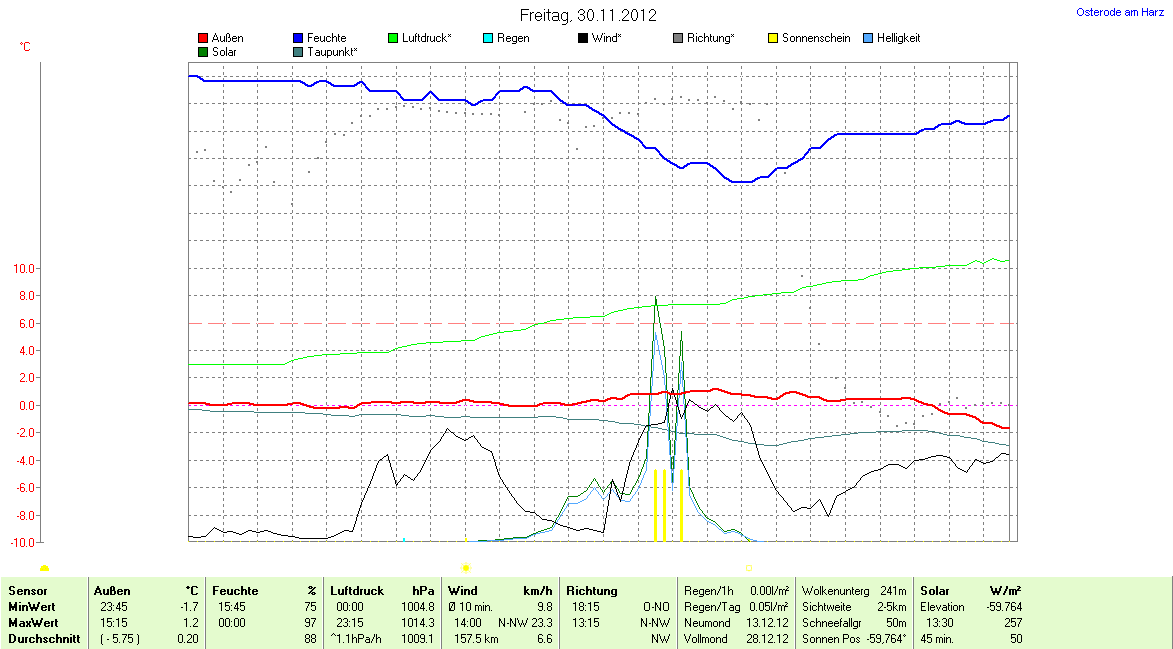Viewport: 1173px width, 649px height.
Task: Click the blue Feuchte legend swatch
Action: (298, 39)
